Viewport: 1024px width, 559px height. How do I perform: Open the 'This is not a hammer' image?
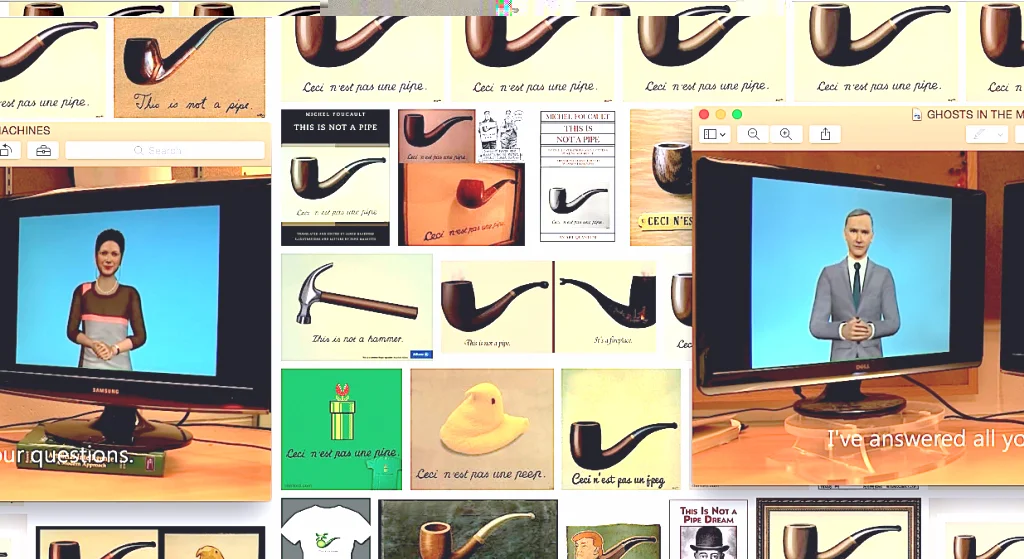tap(357, 307)
